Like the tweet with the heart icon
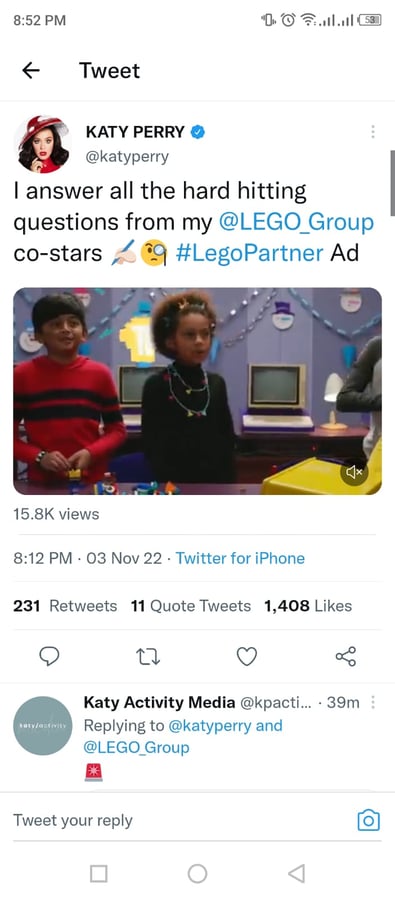The height and width of the screenshot is (900, 395). pos(247,656)
